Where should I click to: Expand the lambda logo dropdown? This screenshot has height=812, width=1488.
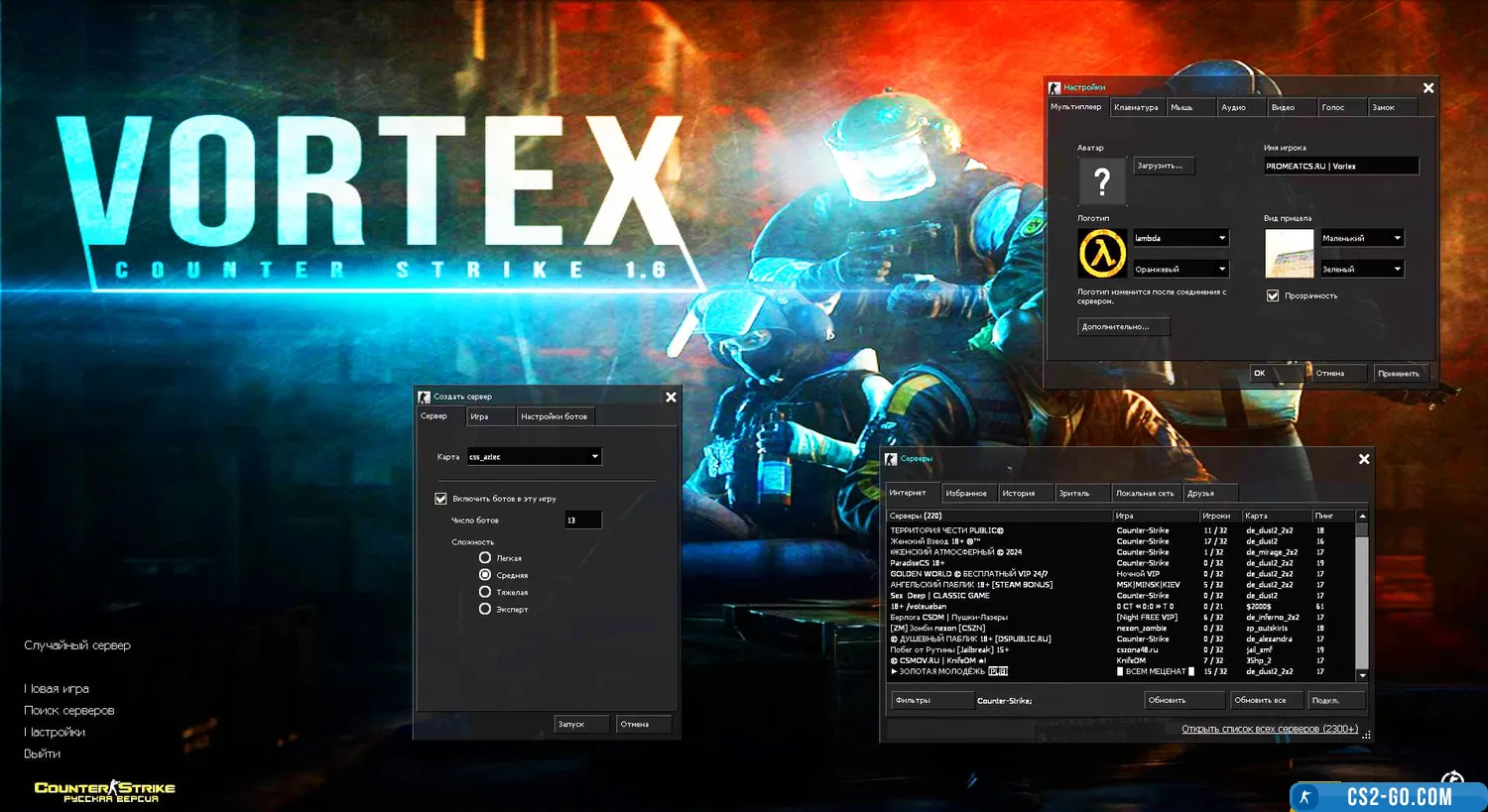pyautogui.click(x=1221, y=238)
